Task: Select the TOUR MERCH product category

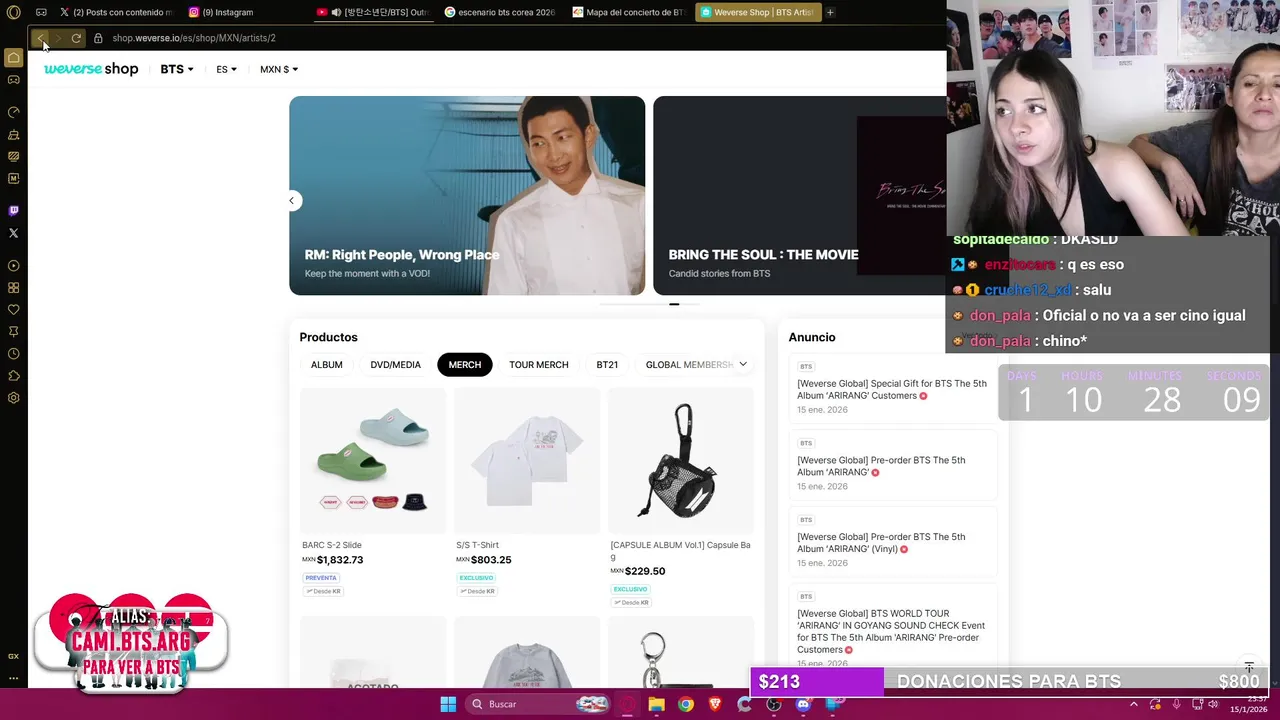Action: (539, 365)
